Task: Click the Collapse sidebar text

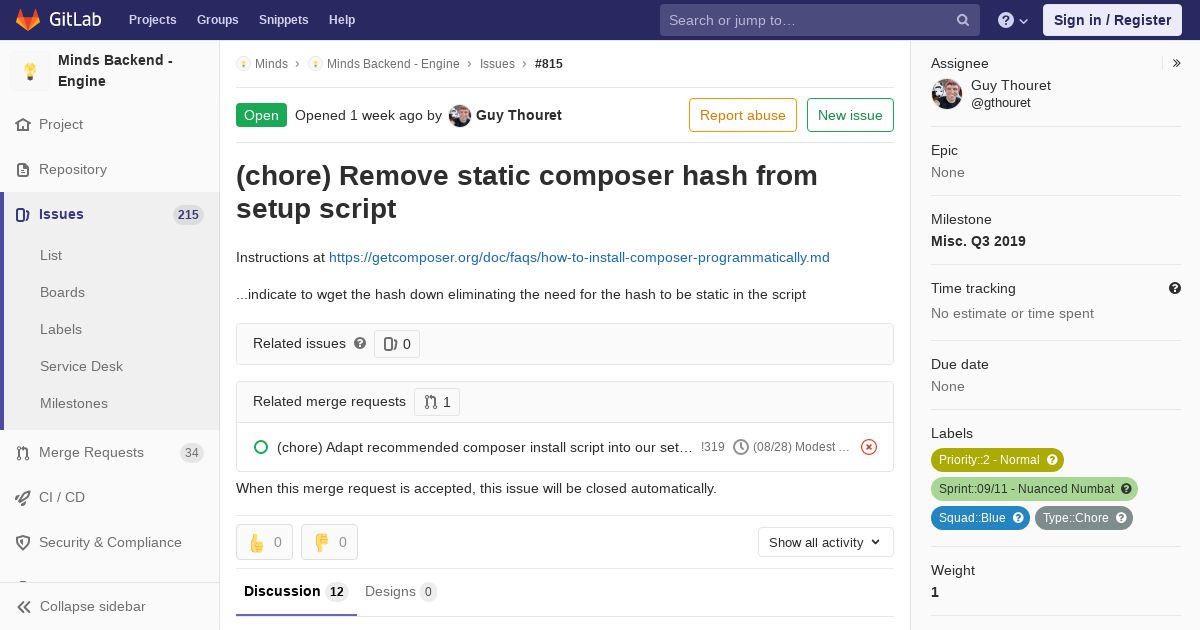Action: [x=93, y=607]
